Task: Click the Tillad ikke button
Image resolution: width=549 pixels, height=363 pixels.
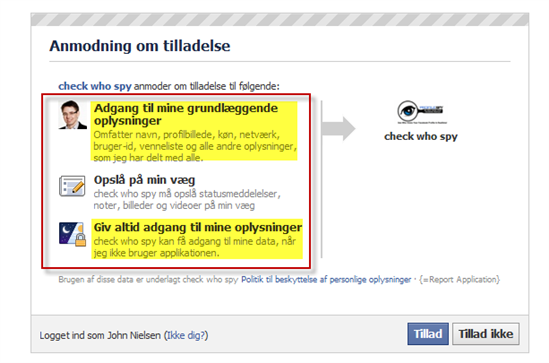Action: [x=486, y=334]
